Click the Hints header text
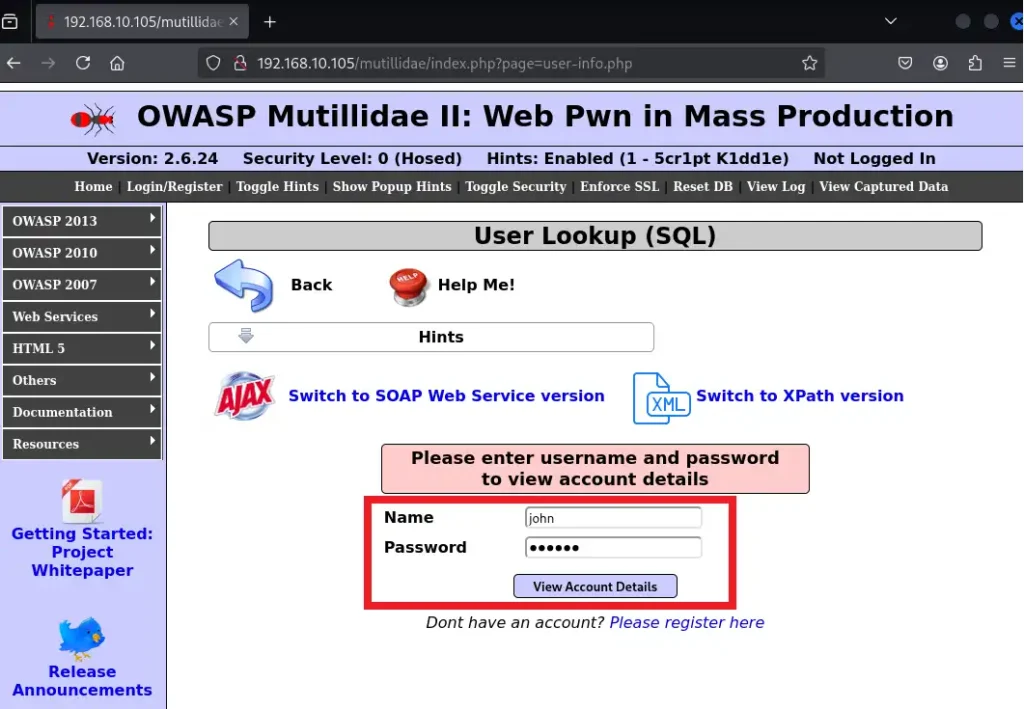Viewport: 1024px width, 709px height. pos(441,337)
